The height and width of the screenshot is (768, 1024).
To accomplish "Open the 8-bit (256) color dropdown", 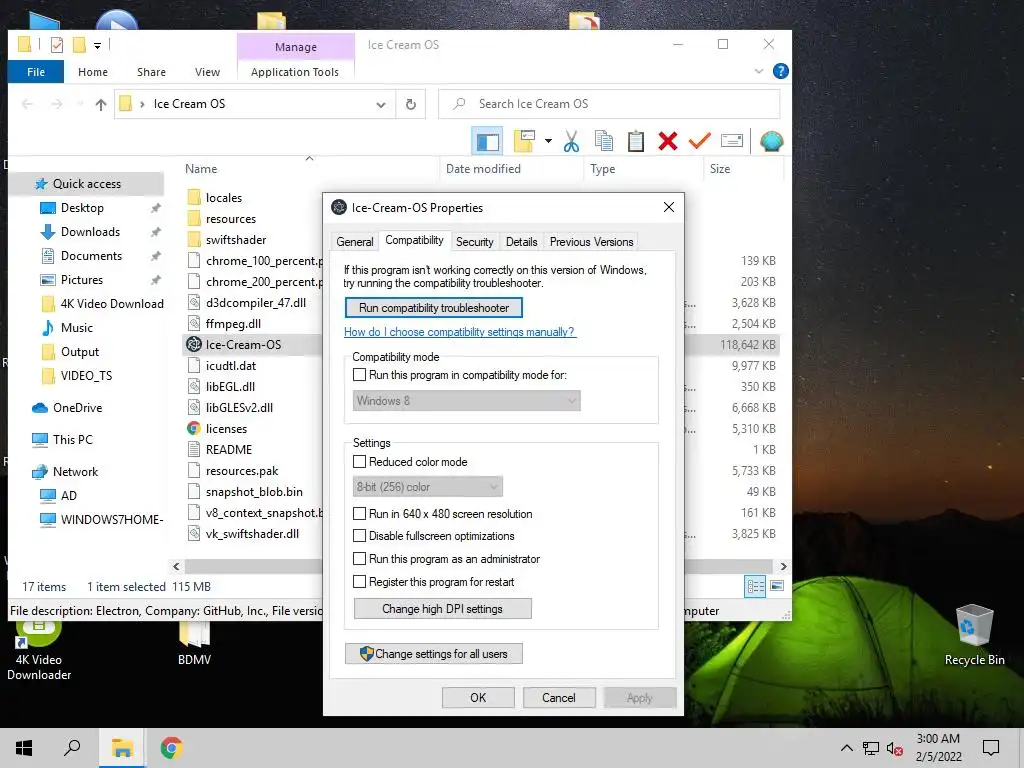I will click(428, 487).
